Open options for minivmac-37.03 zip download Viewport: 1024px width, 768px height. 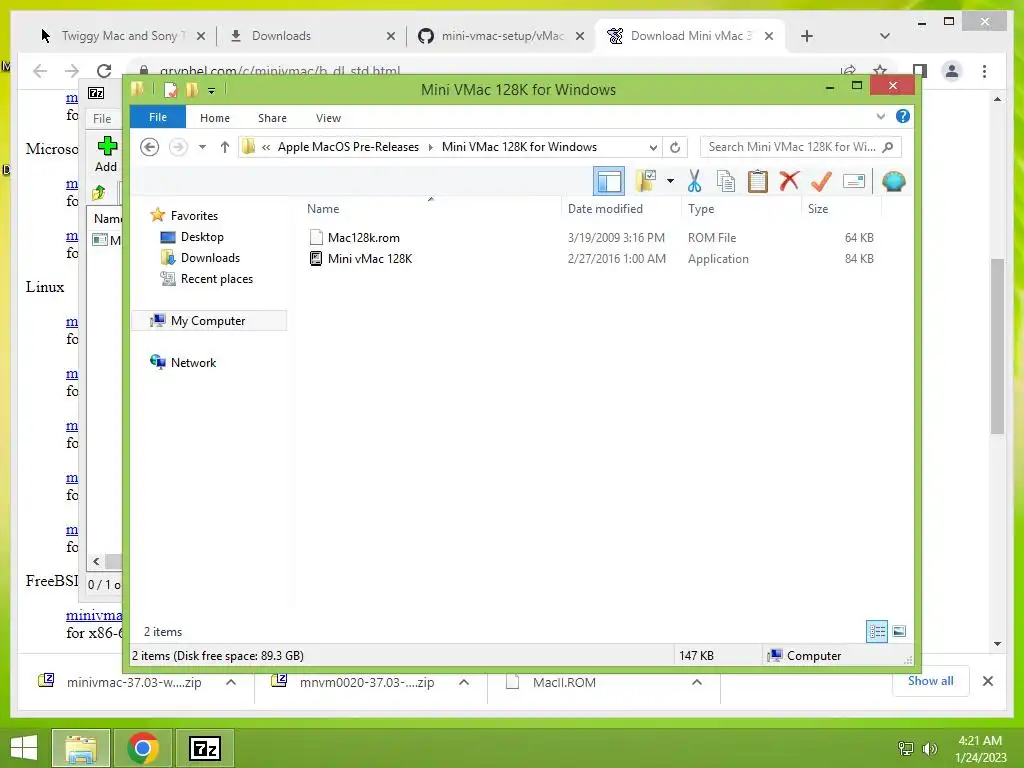point(231,682)
